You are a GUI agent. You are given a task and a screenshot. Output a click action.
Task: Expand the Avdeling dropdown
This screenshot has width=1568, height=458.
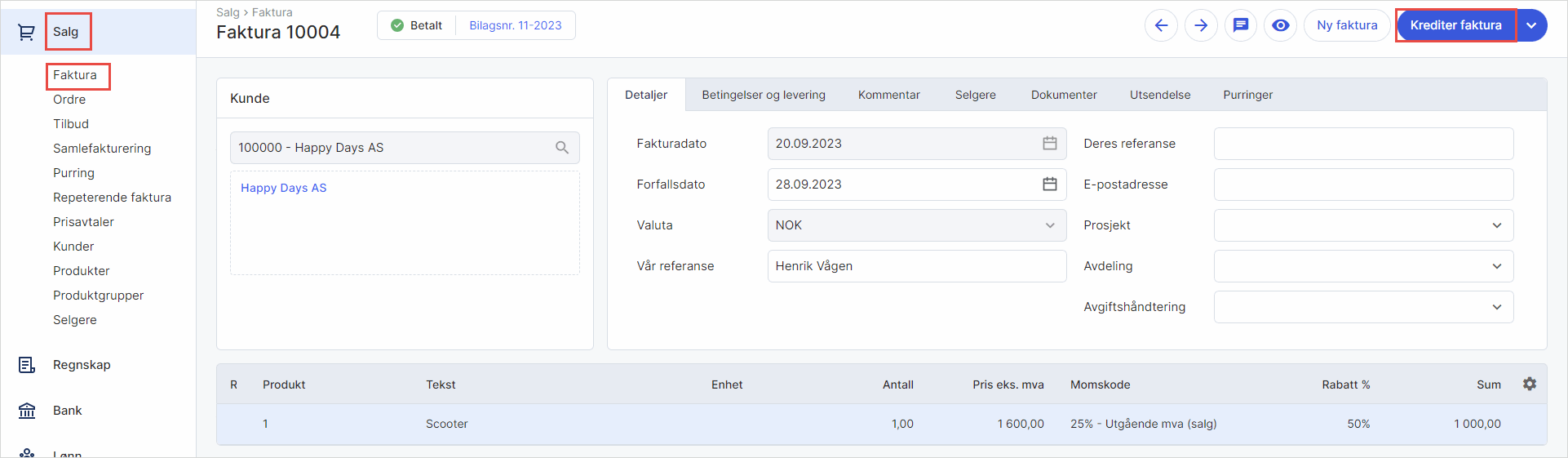point(1496,266)
